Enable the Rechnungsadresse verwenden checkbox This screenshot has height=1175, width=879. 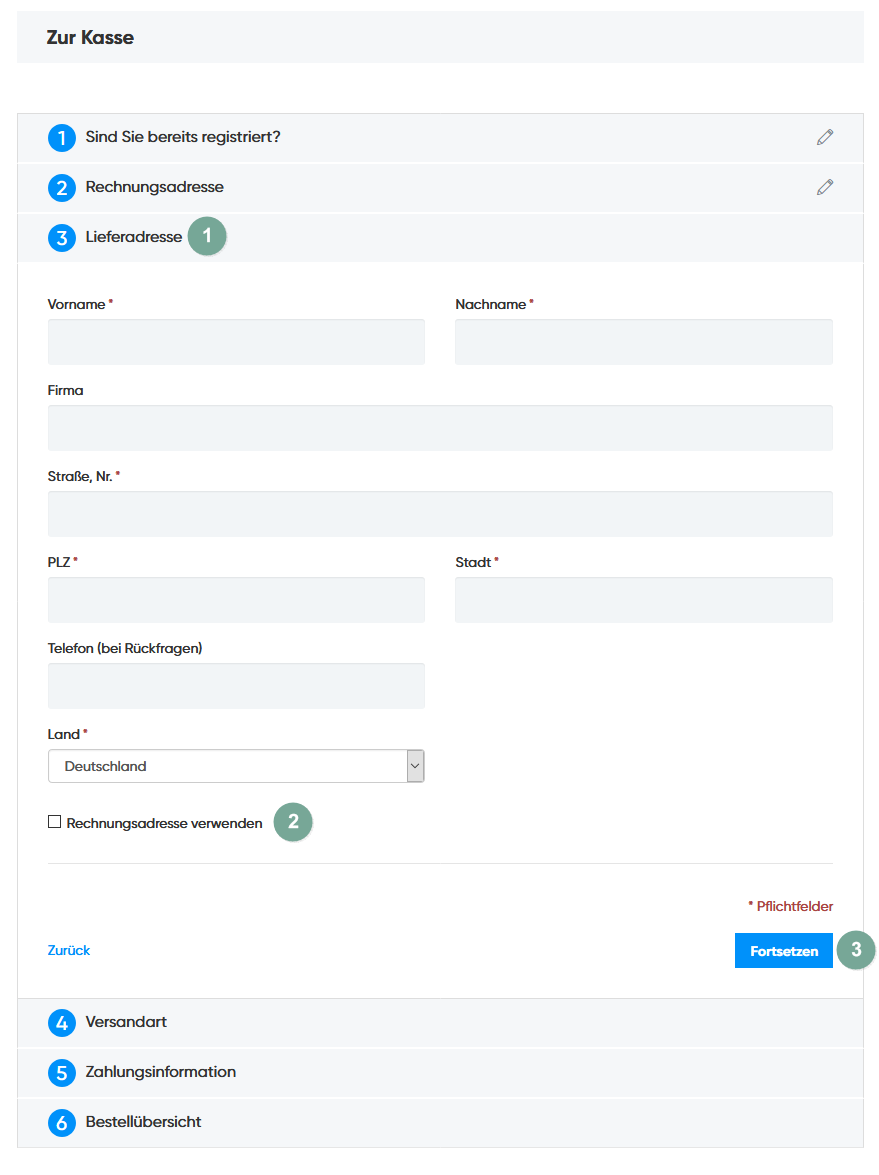(55, 822)
